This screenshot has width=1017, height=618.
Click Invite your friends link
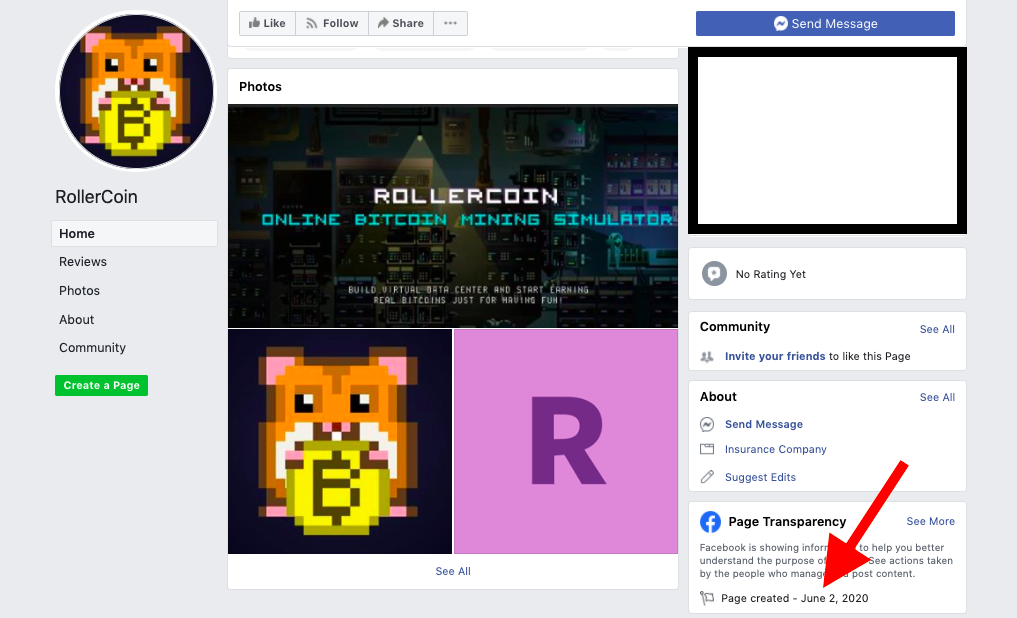775,356
